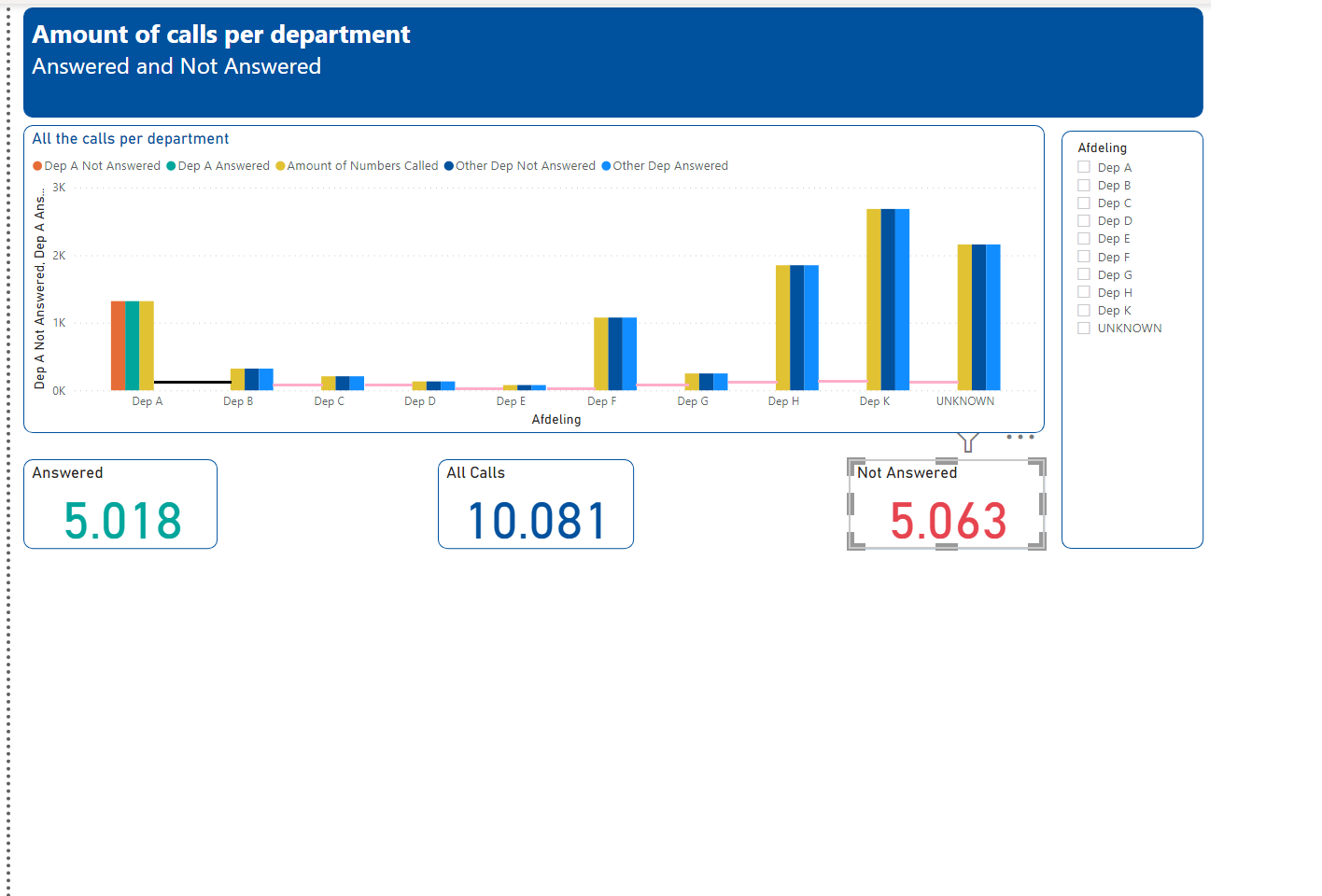Click the All Calls card value 10.081
The width and height of the screenshot is (1322, 896).
coord(537,521)
